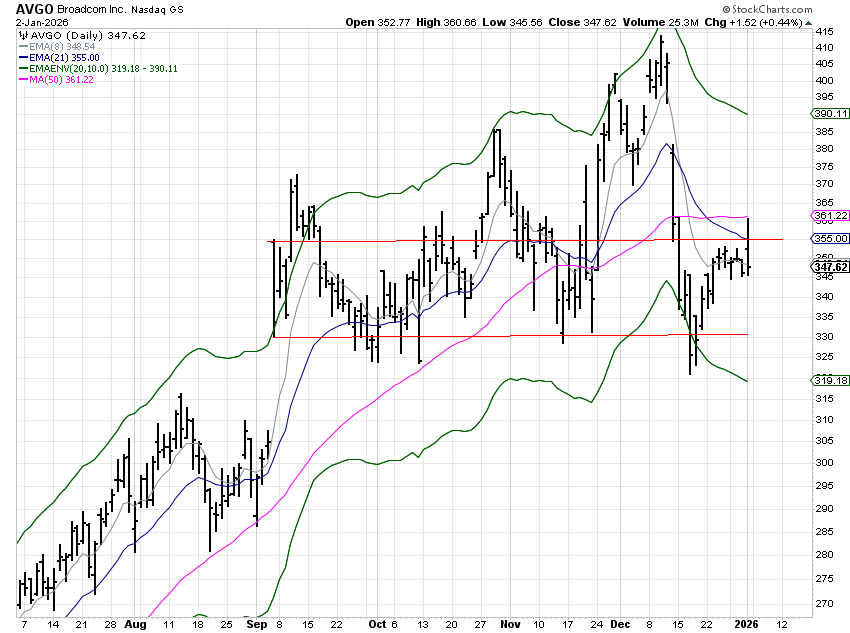The width and height of the screenshot is (850, 633).
Task: Click the High 360.66 value
Action: pos(446,22)
